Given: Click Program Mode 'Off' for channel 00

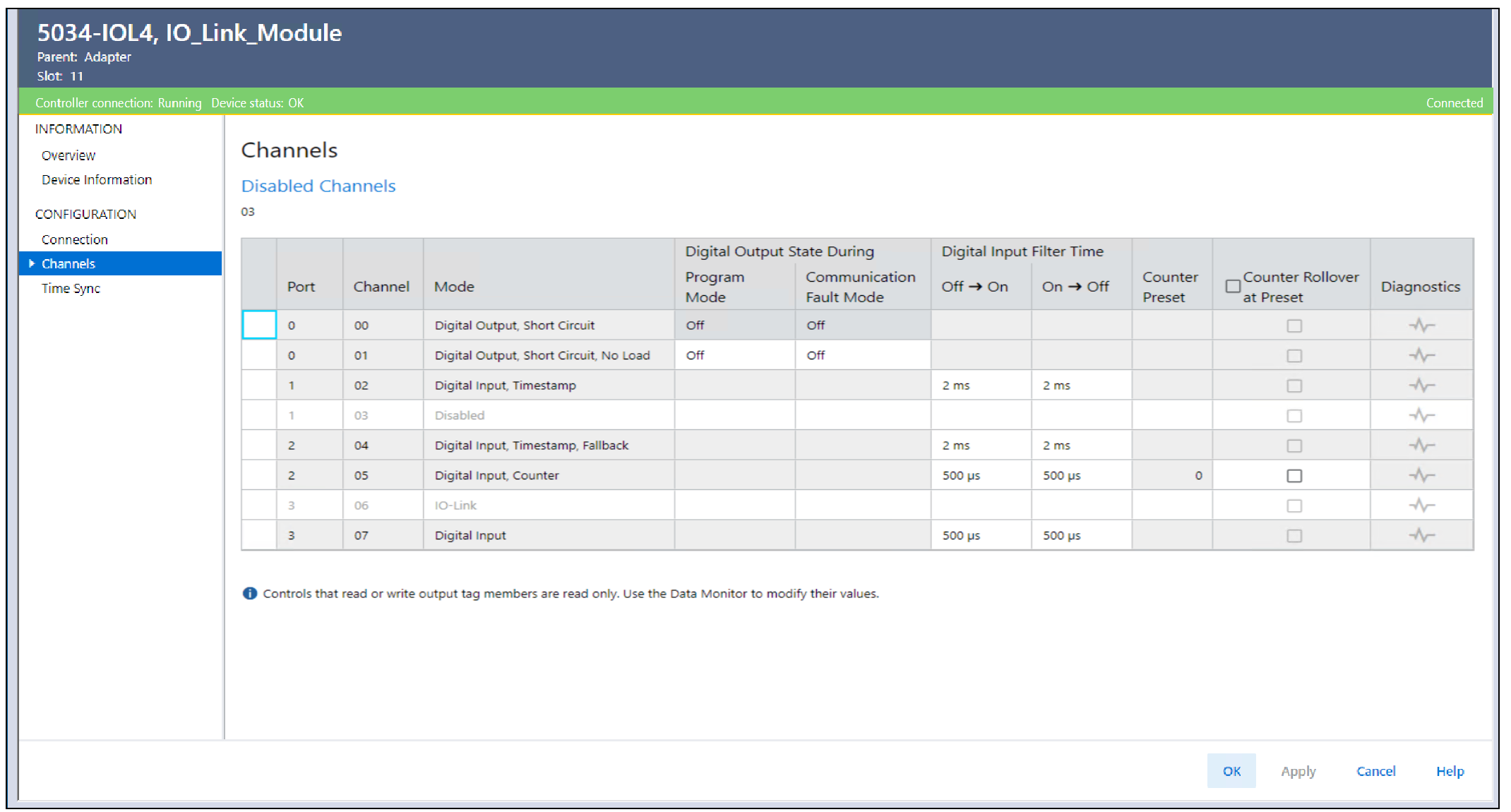Looking at the screenshot, I should [735, 325].
